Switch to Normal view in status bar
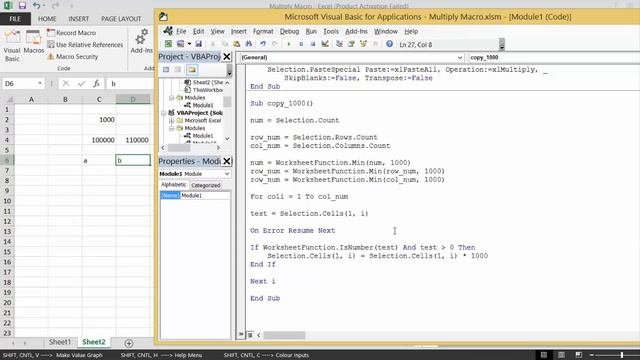 click(x=544, y=355)
